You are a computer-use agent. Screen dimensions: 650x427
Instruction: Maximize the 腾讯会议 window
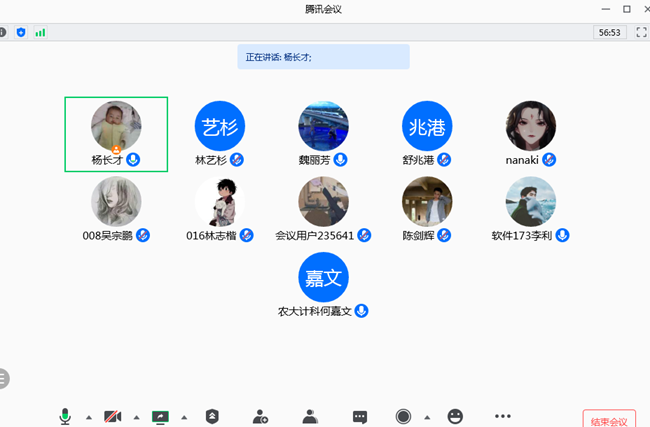pyautogui.click(x=627, y=9)
